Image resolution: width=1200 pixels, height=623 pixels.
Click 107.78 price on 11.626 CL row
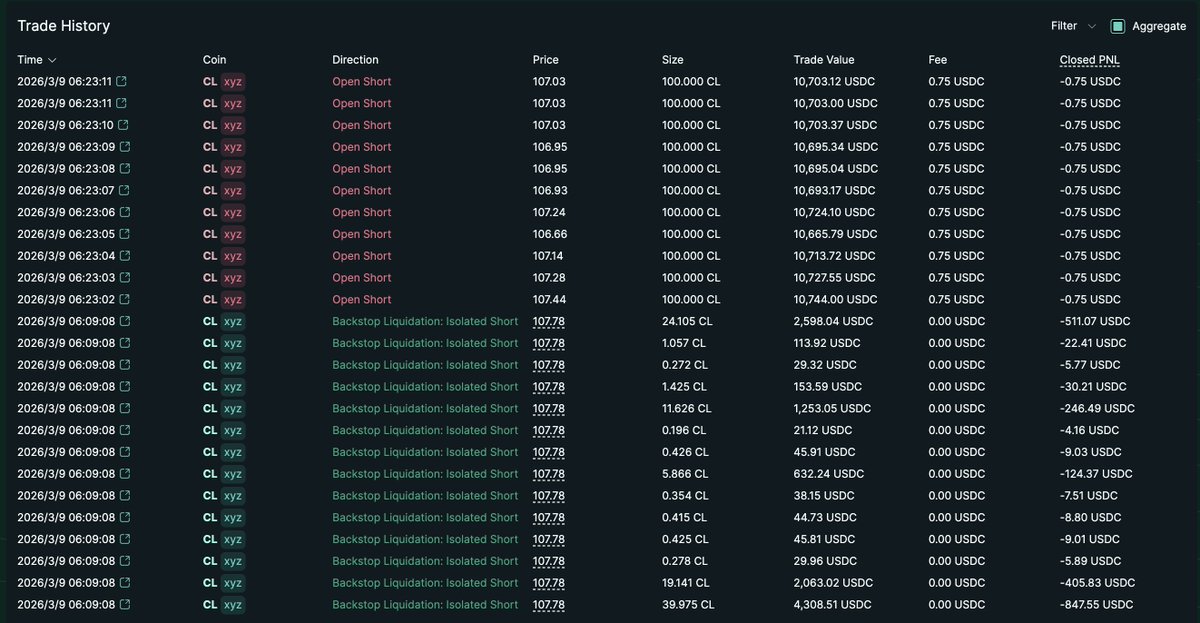tap(548, 409)
